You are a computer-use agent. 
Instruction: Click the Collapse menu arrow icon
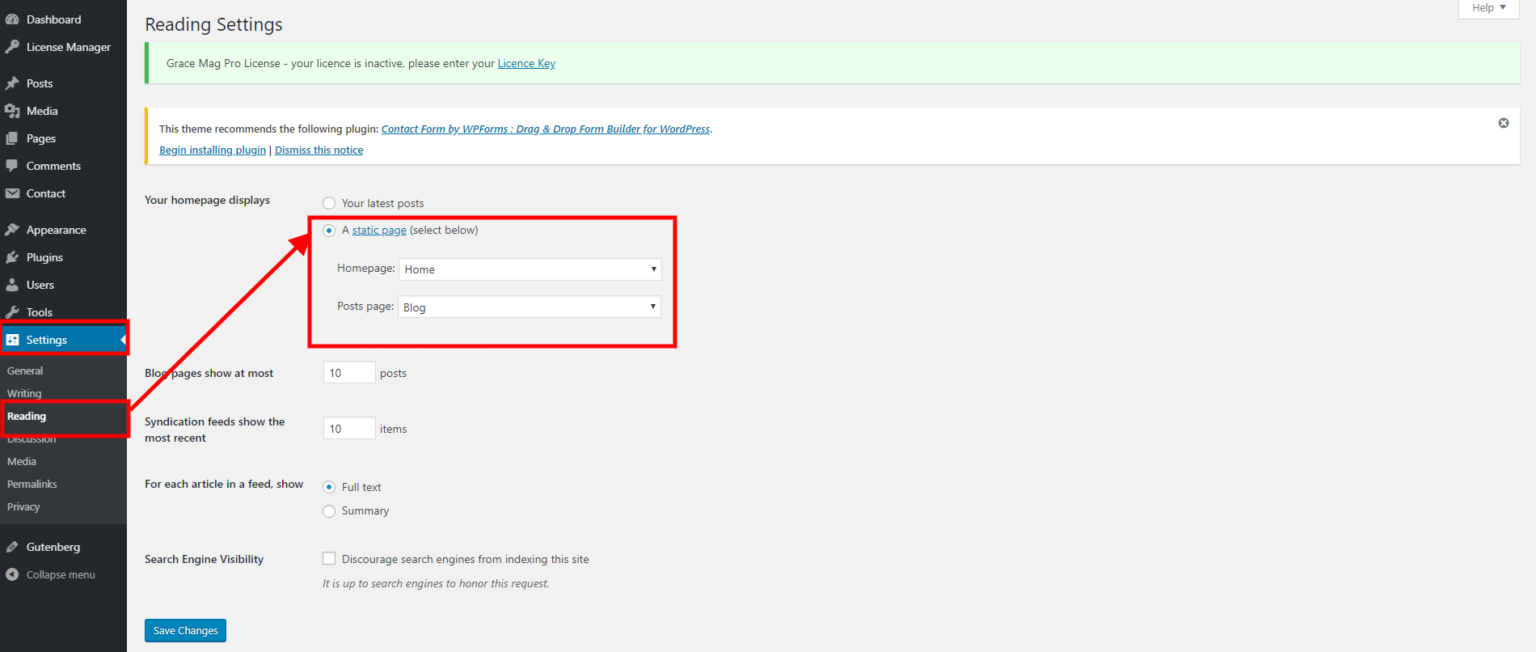click(12, 575)
